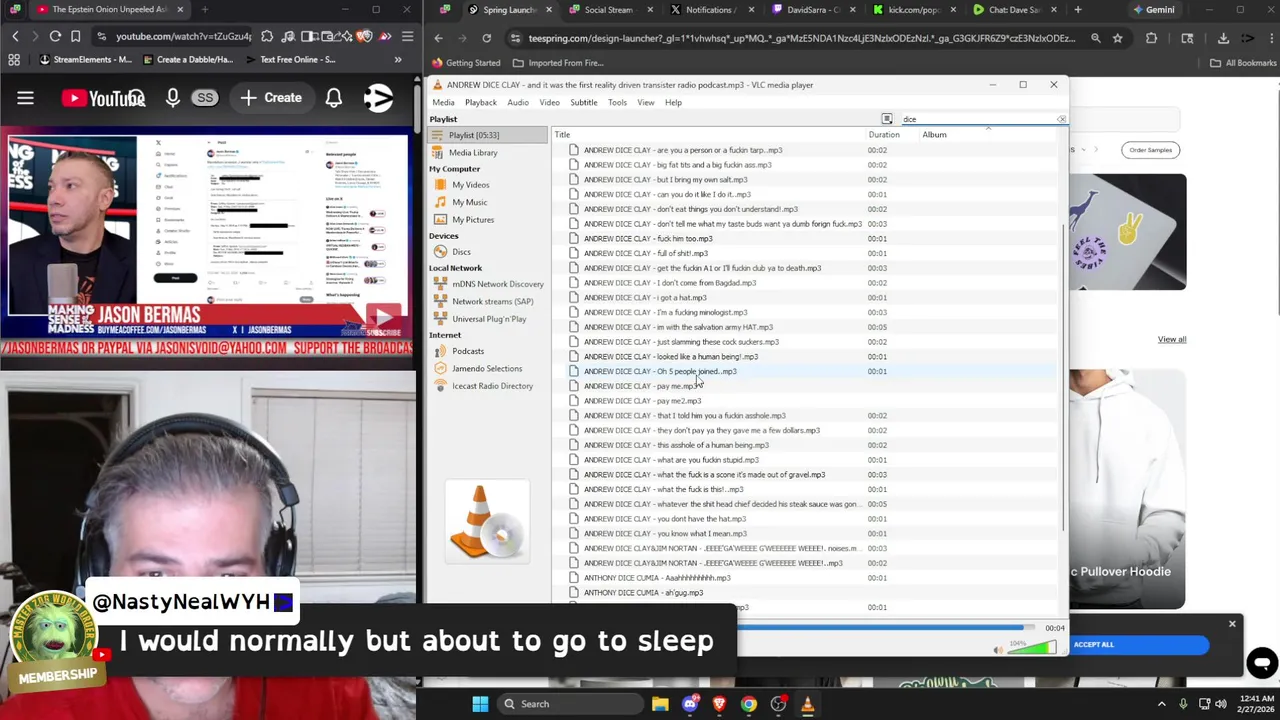Toggle VLC playlist view mode icon
The image size is (1280, 720).
click(886, 119)
